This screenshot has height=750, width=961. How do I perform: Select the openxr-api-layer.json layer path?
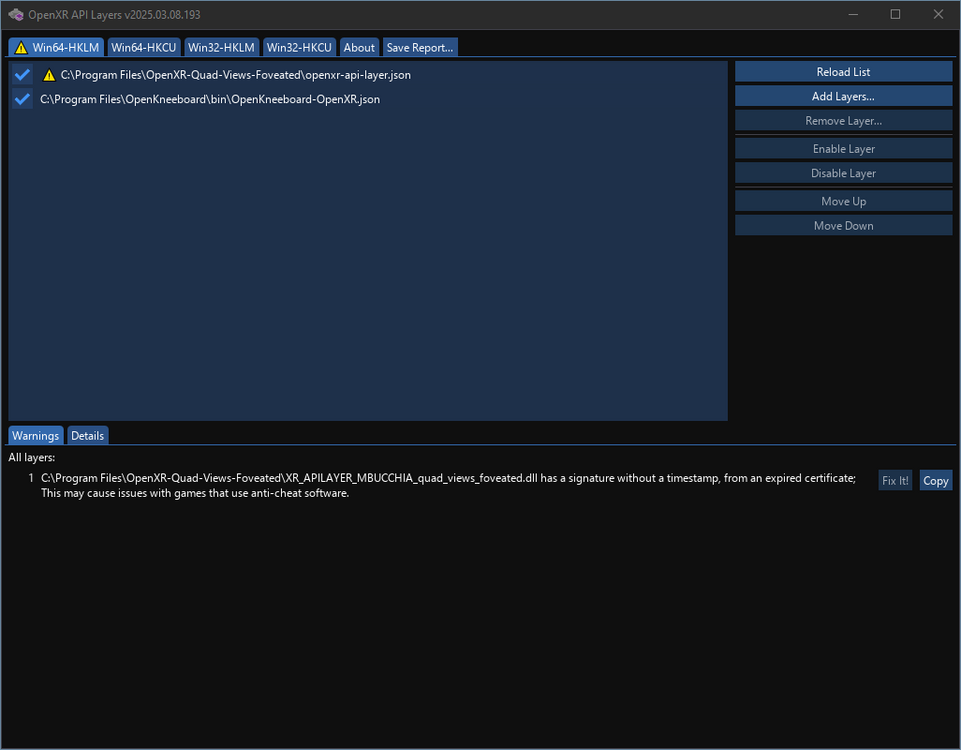point(235,75)
